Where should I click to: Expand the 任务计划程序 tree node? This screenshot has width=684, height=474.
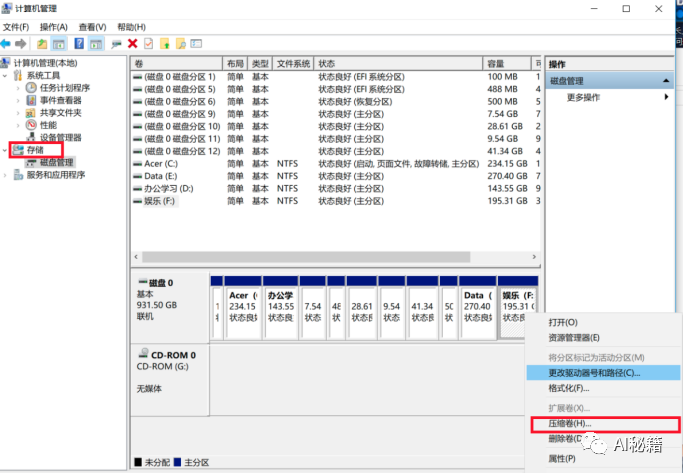pyautogui.click(x=18, y=88)
